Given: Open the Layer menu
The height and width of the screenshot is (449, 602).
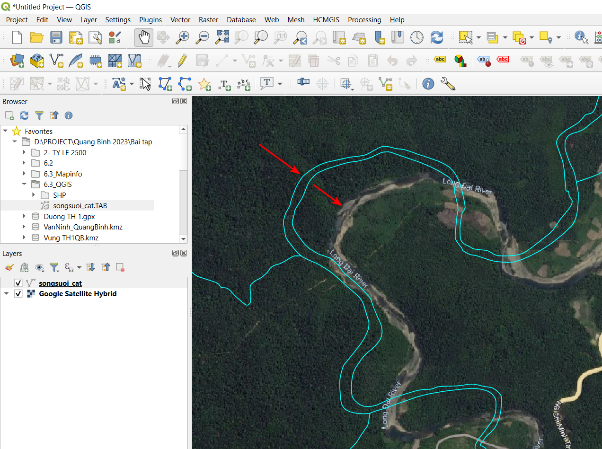Looking at the screenshot, I should click(x=89, y=20).
